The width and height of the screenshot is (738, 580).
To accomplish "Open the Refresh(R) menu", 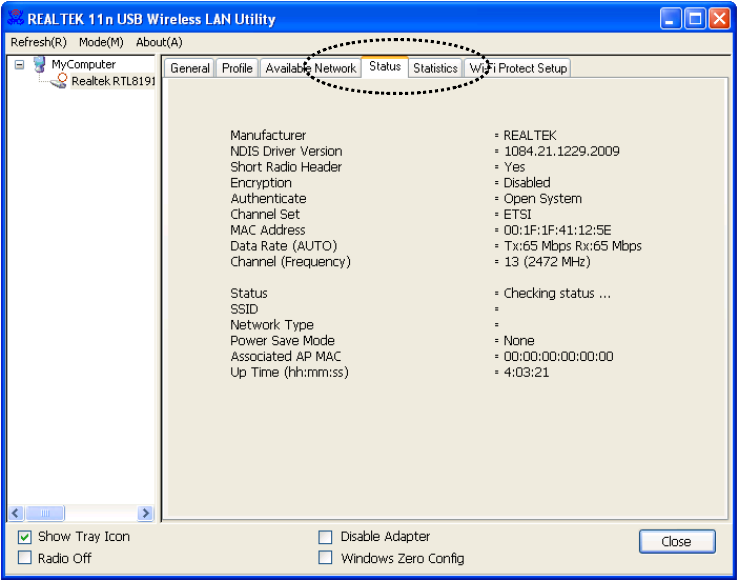I will 39,42.
